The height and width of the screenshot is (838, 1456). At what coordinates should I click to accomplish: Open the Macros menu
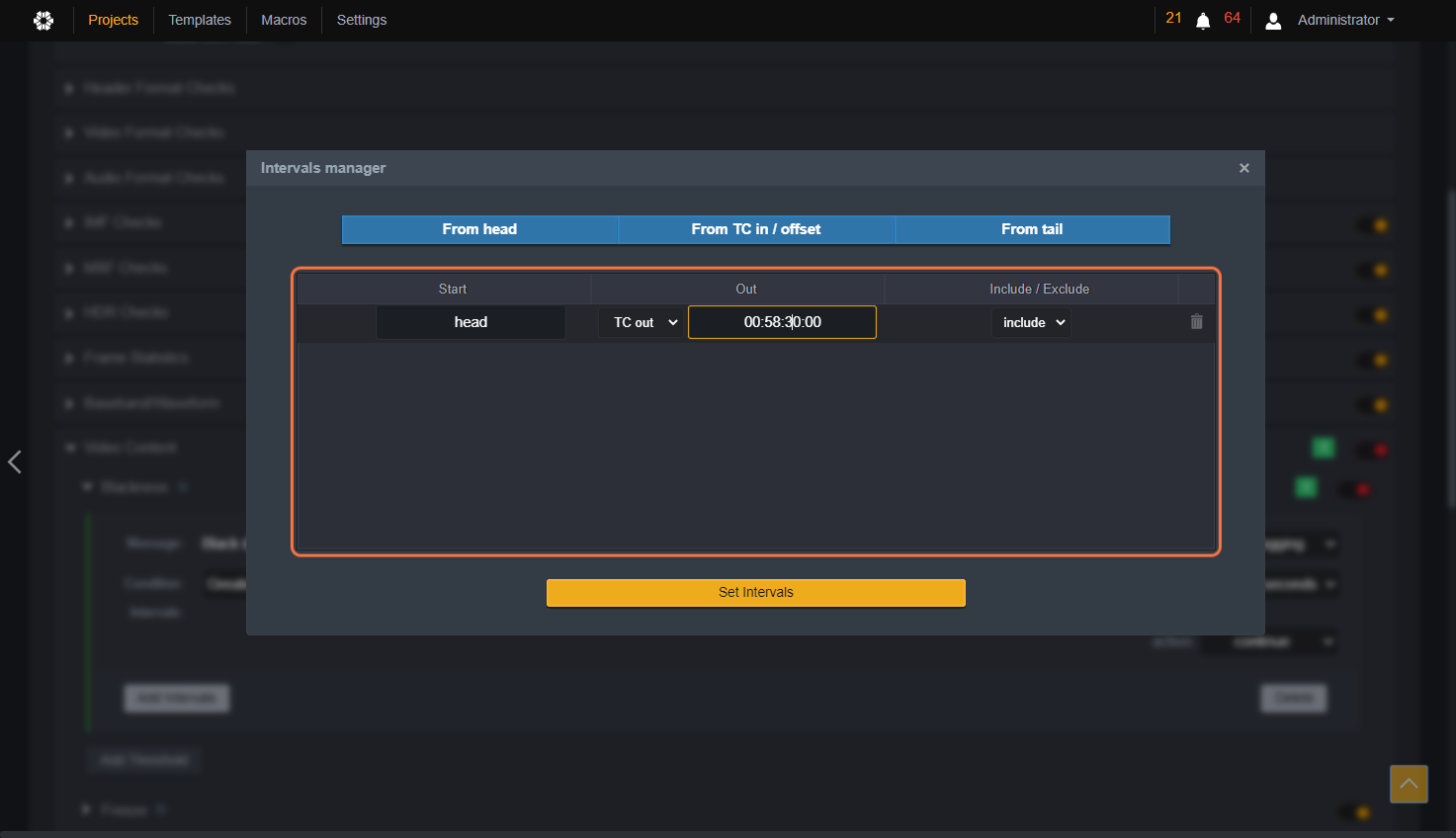click(x=284, y=20)
